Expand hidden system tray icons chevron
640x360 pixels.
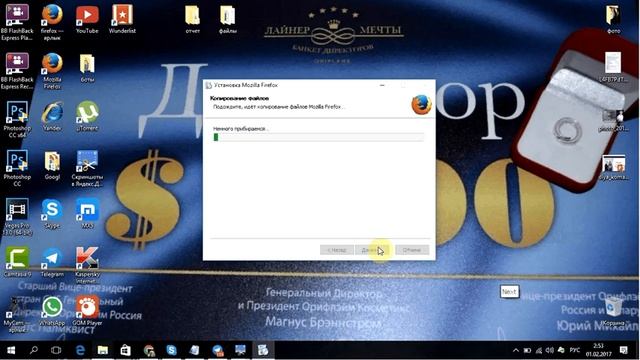click(516, 350)
